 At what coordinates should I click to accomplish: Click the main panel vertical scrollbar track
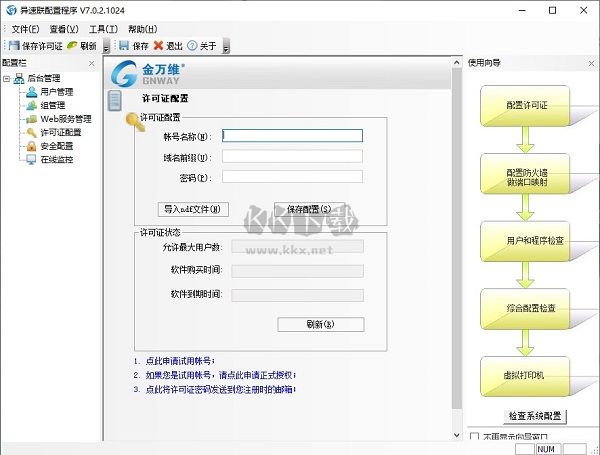456,249
